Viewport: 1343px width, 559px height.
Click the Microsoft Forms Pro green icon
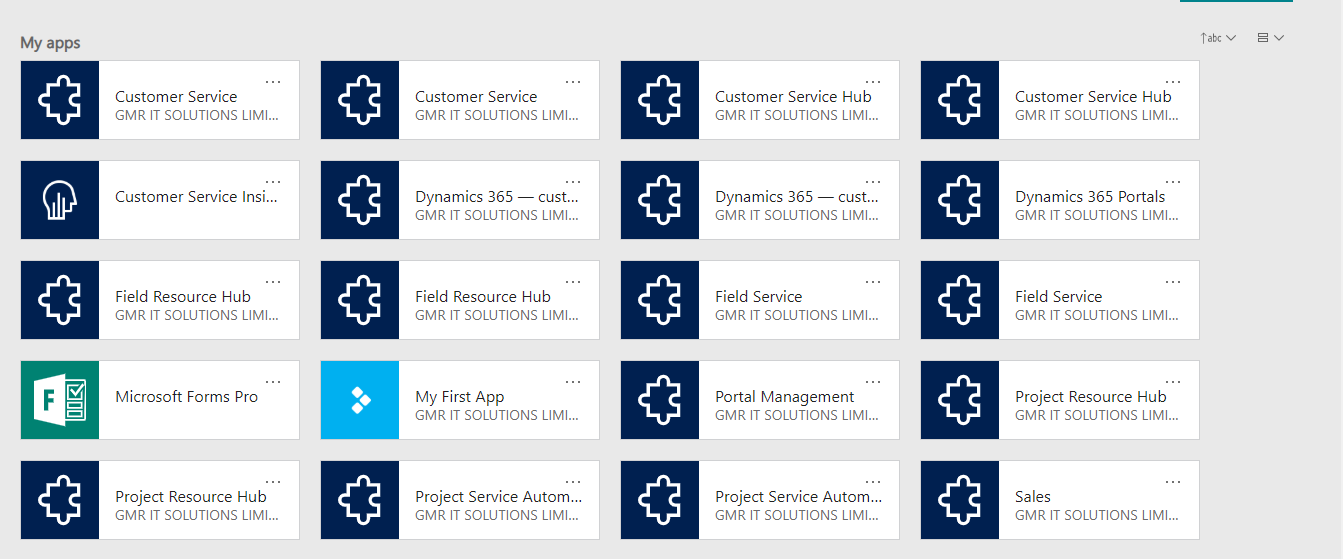click(60, 400)
